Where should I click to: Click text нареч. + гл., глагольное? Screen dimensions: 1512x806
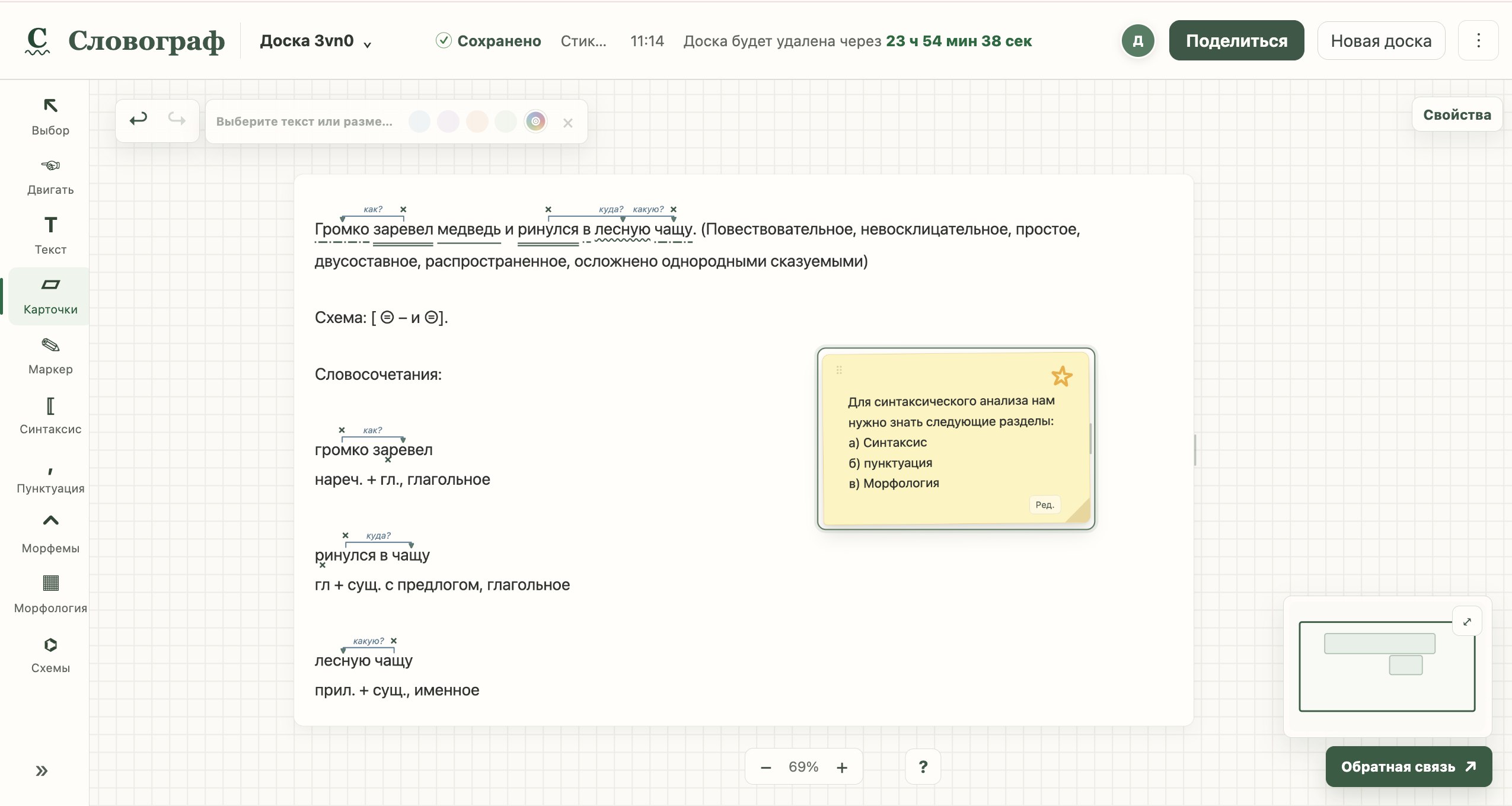click(403, 479)
